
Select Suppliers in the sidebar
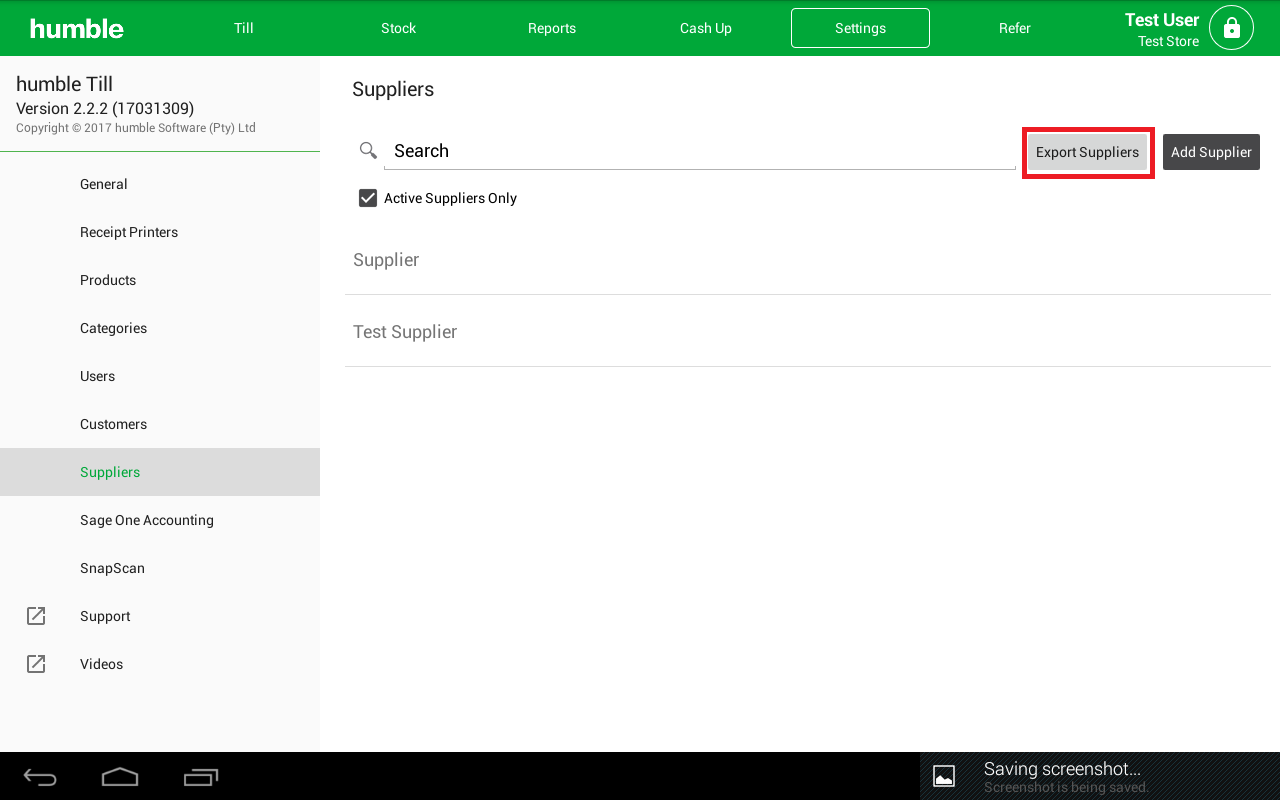coord(160,472)
